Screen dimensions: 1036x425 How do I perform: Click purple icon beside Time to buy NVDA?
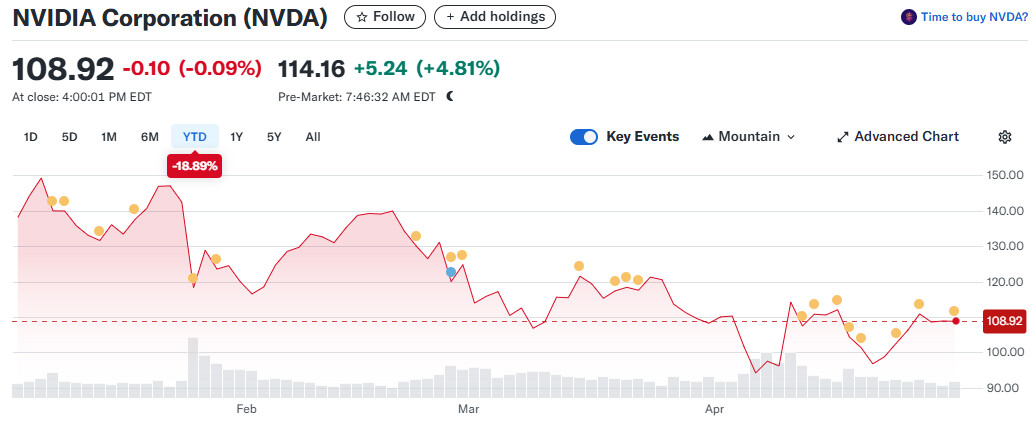(908, 17)
